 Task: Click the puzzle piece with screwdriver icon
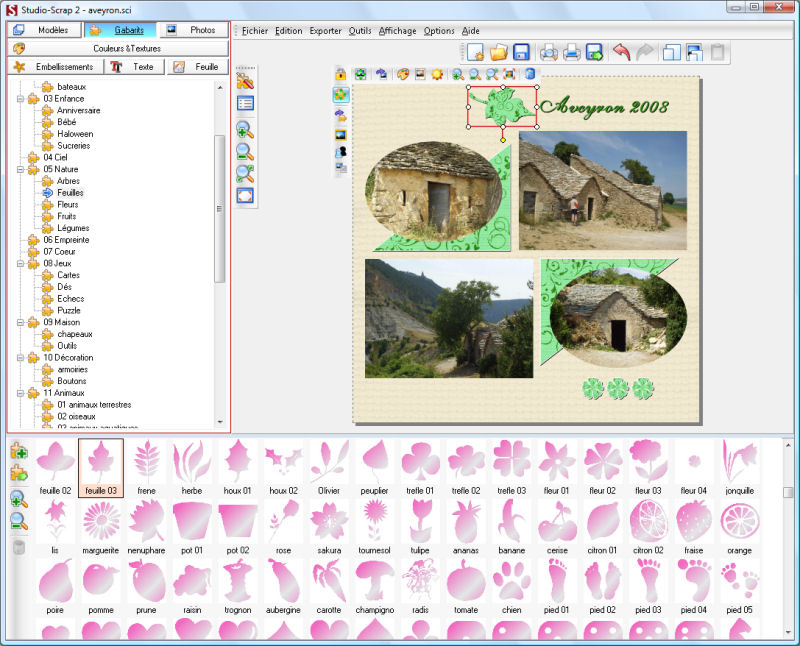(x=245, y=81)
